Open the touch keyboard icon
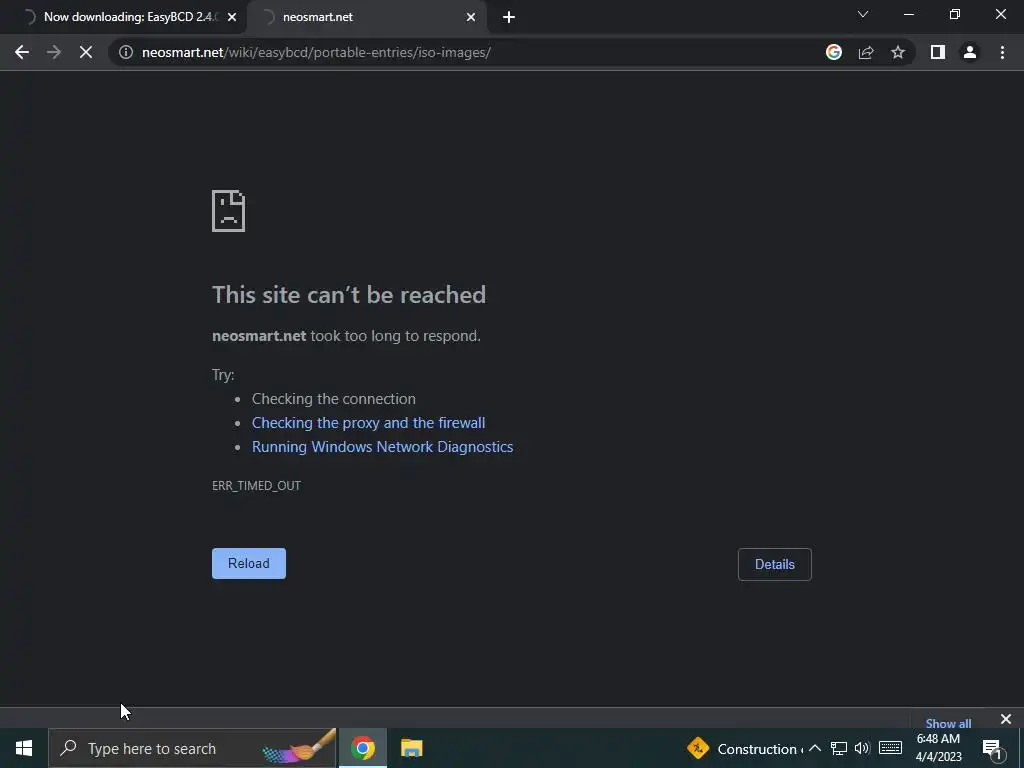 point(890,748)
